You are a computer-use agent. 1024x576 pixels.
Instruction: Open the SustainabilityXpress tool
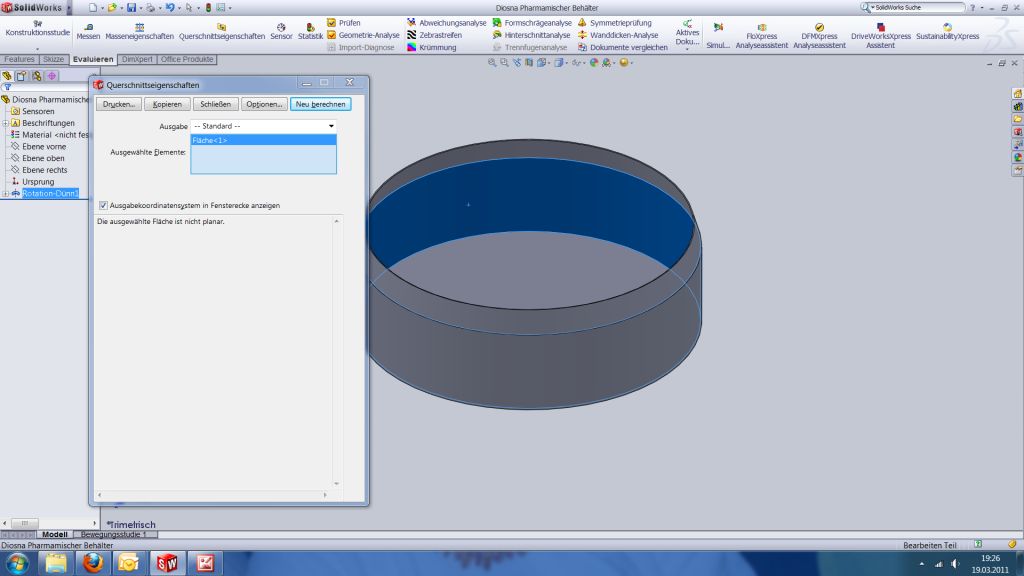tap(947, 35)
